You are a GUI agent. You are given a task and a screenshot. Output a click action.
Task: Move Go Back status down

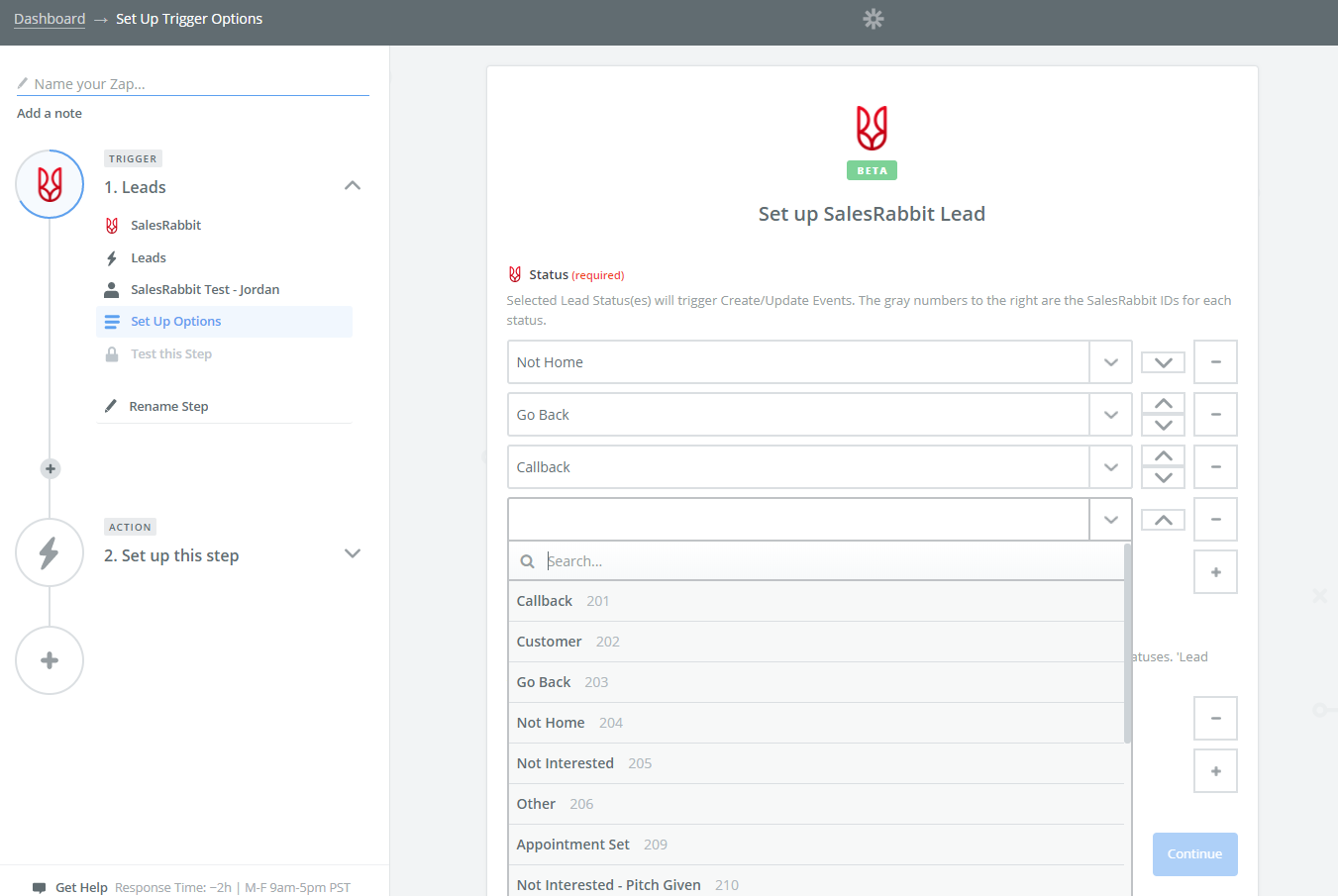click(x=1163, y=426)
